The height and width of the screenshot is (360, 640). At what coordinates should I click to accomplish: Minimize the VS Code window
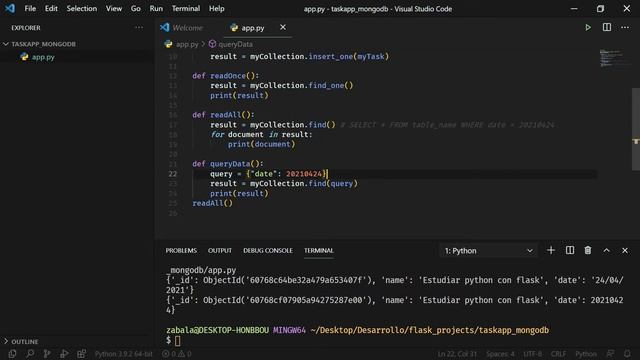point(574,8)
